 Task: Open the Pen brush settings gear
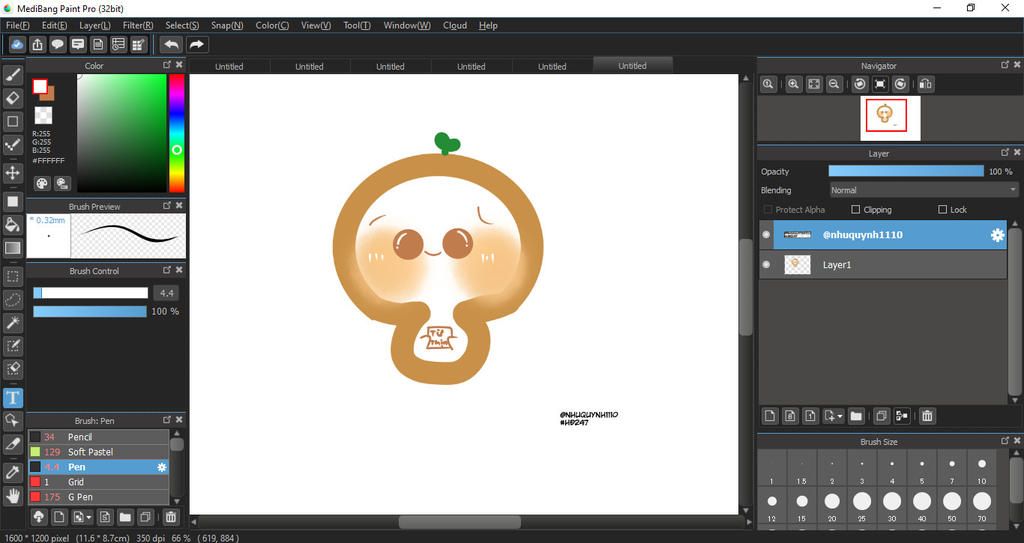click(161, 467)
